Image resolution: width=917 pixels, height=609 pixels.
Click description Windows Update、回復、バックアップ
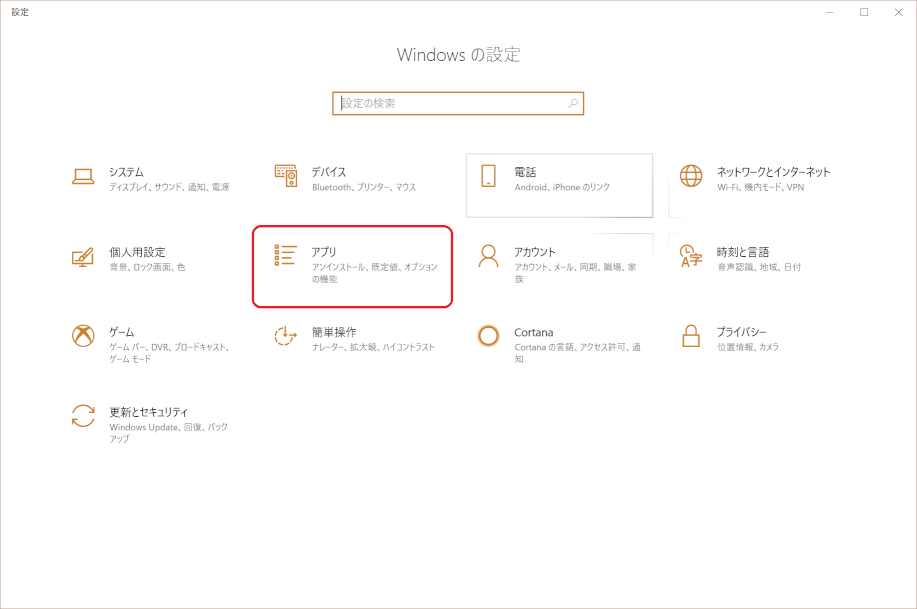pyautogui.click(x=168, y=433)
